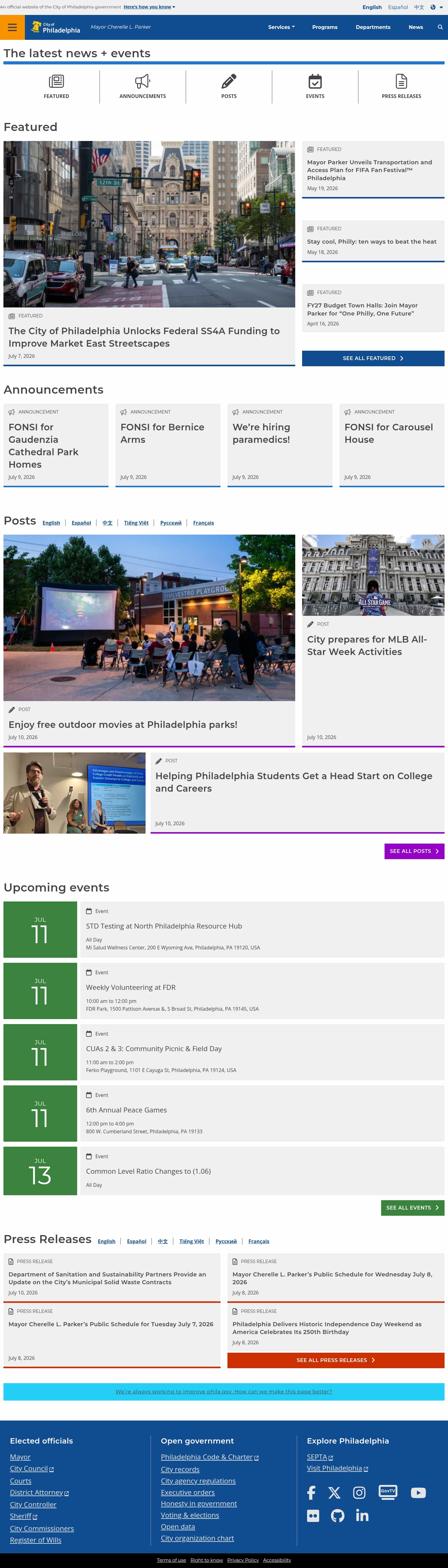Image resolution: width=448 pixels, height=1568 pixels.
Task: Jump to the Featured section icon
Action: 57,87
